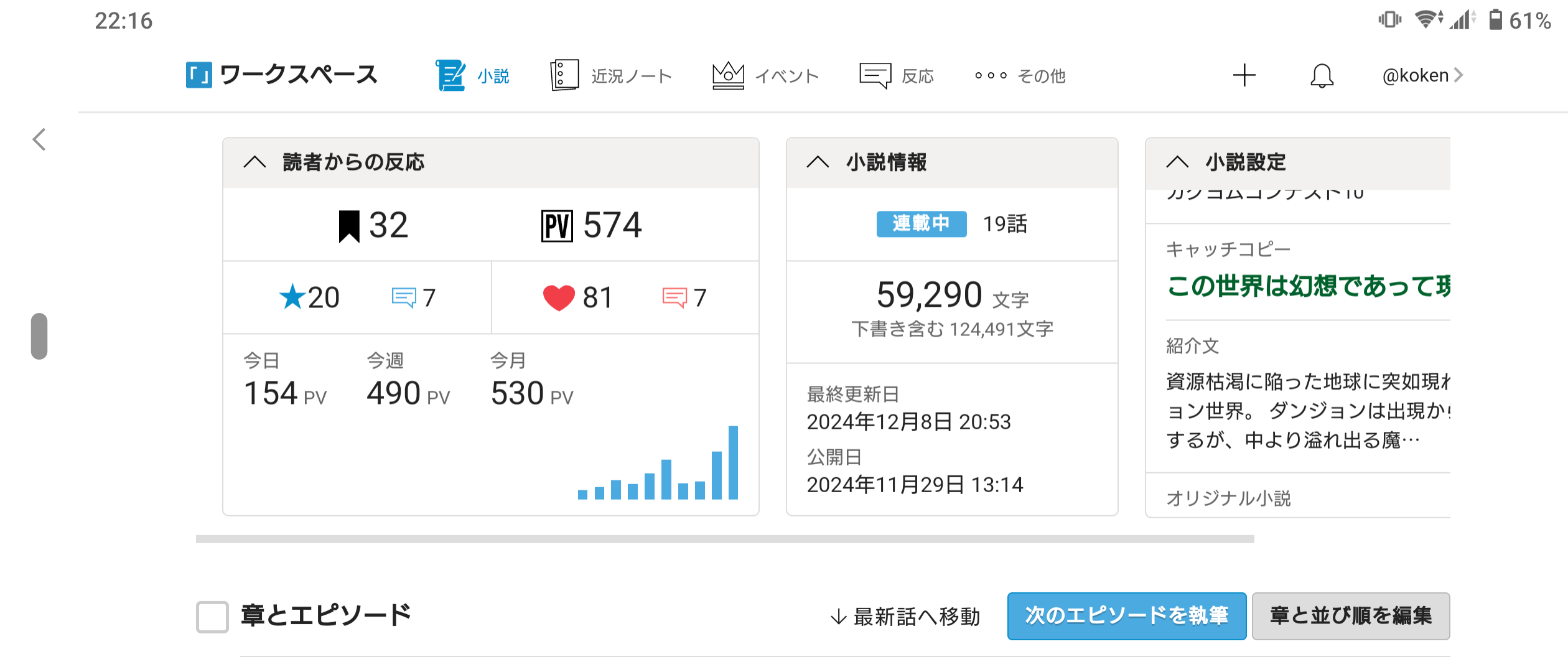
Task: Click the イベント crown icon
Action: click(x=728, y=76)
